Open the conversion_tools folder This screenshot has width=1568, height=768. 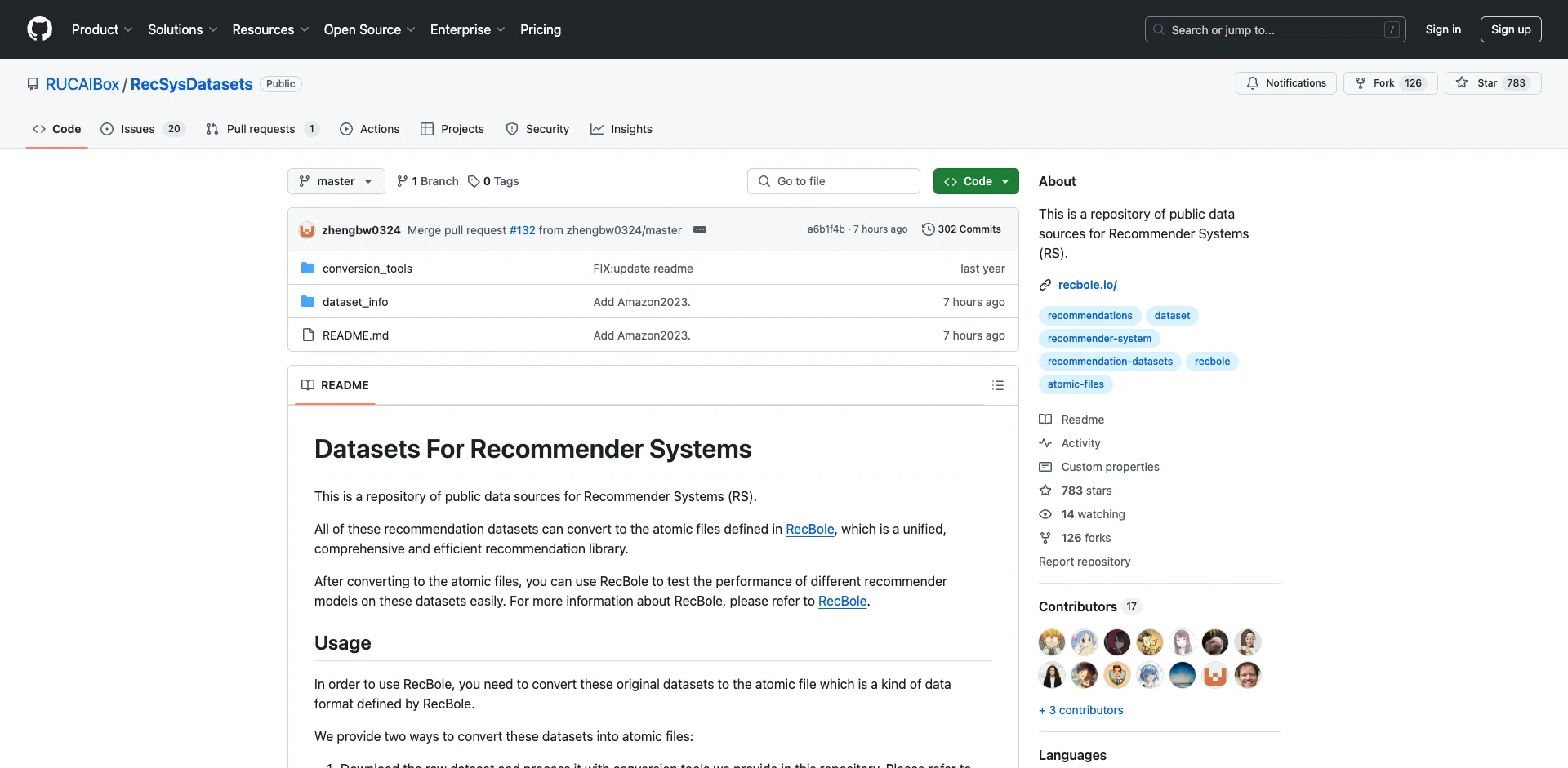point(367,269)
